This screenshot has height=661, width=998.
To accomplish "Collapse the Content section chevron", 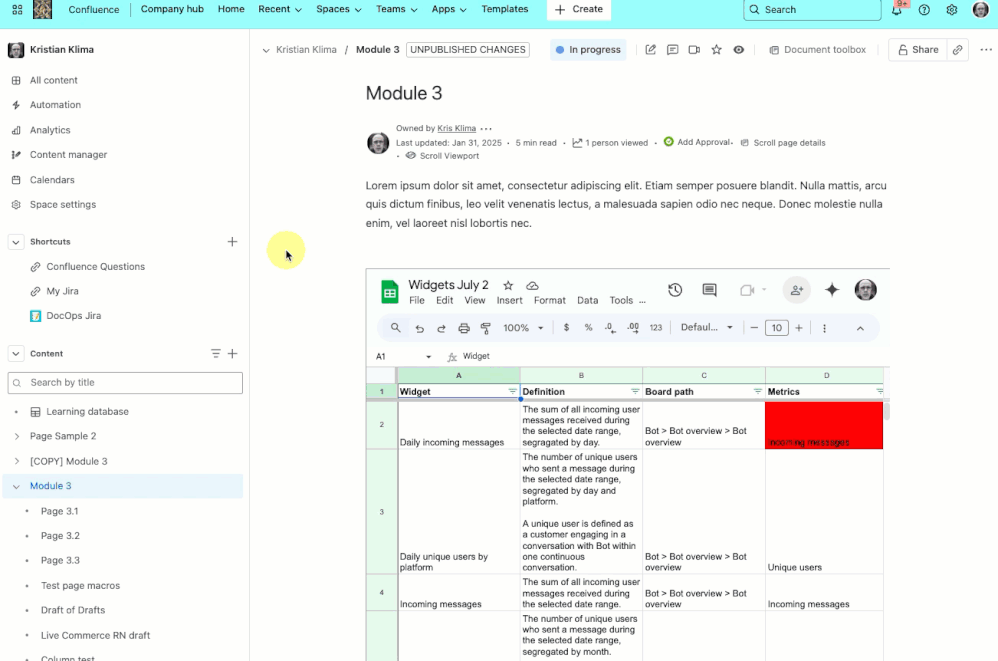I will point(16,354).
